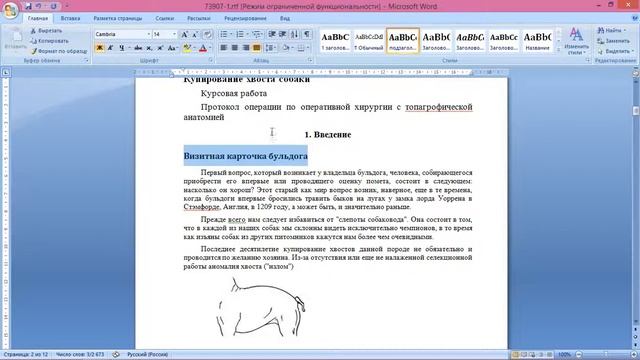Open multilevel list dropdown
Image resolution: width=640 pixels, height=360 pixels.
click(x=263, y=34)
